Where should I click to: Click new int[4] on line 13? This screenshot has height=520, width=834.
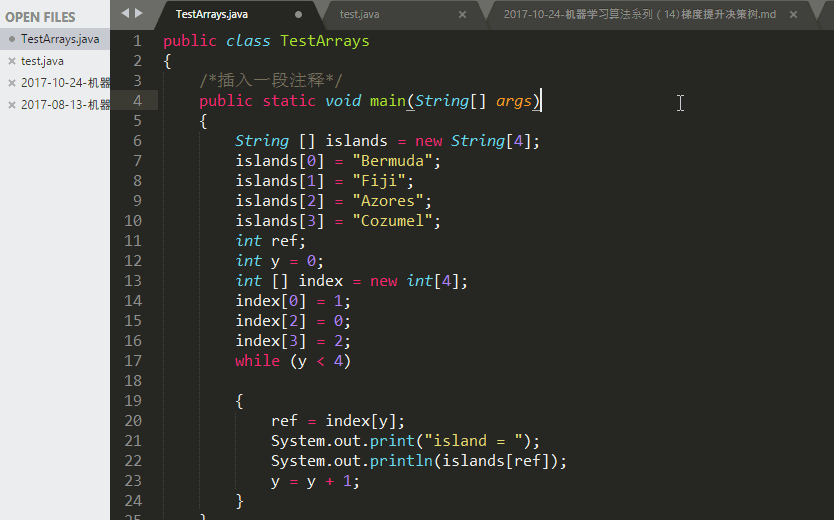[414, 281]
